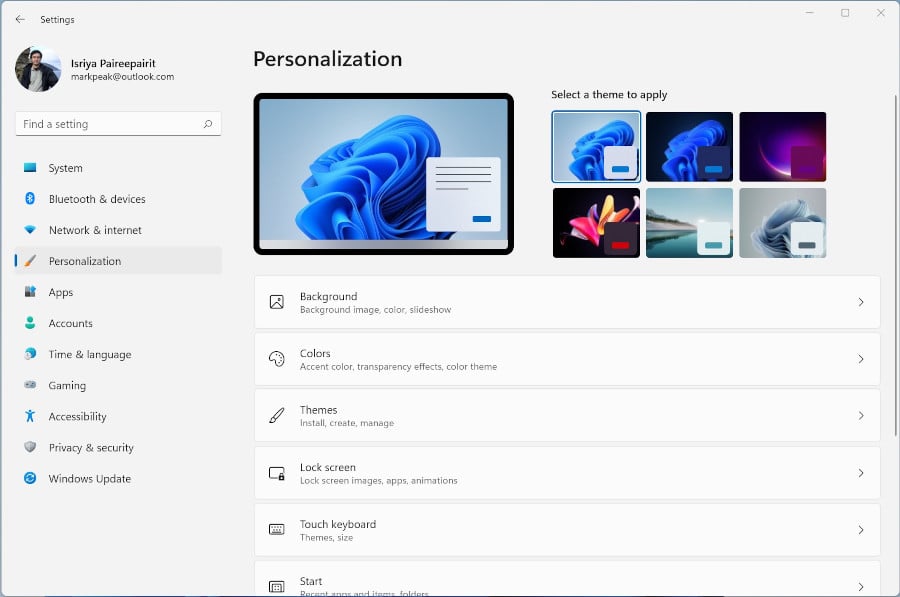Viewport: 900px width, 597px height.
Task: Click the Find a setting field
Action: [x=118, y=124]
